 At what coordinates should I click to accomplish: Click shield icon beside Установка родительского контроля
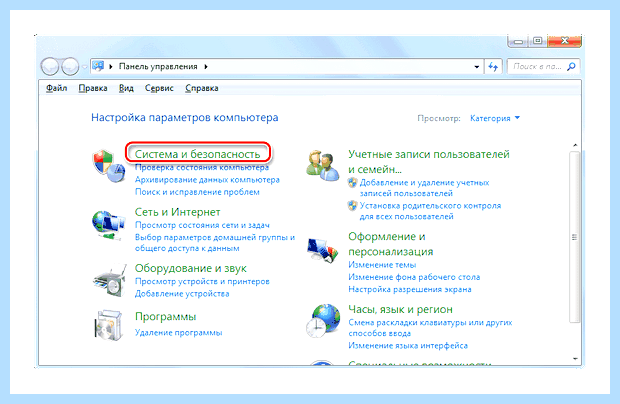352,206
